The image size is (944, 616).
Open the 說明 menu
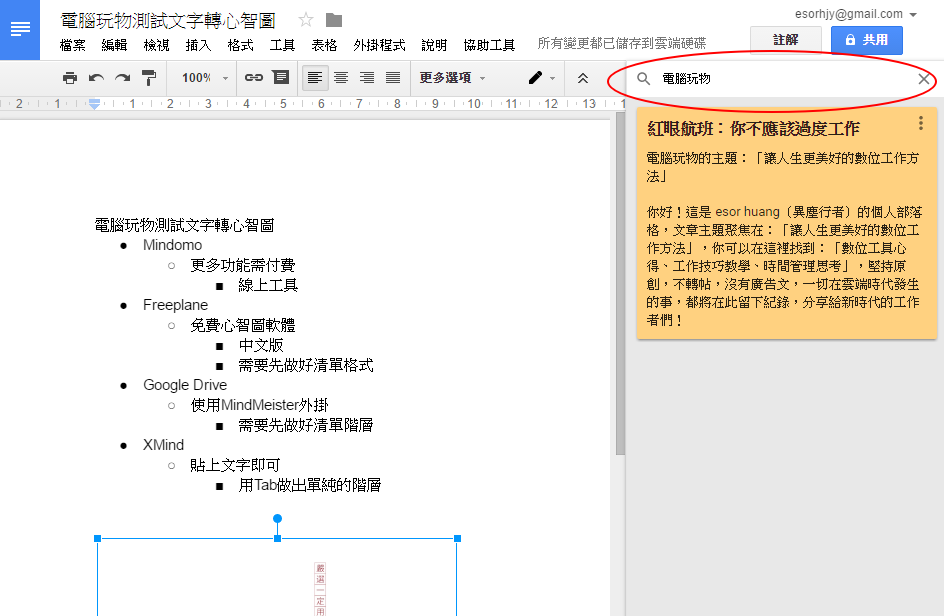(434, 45)
